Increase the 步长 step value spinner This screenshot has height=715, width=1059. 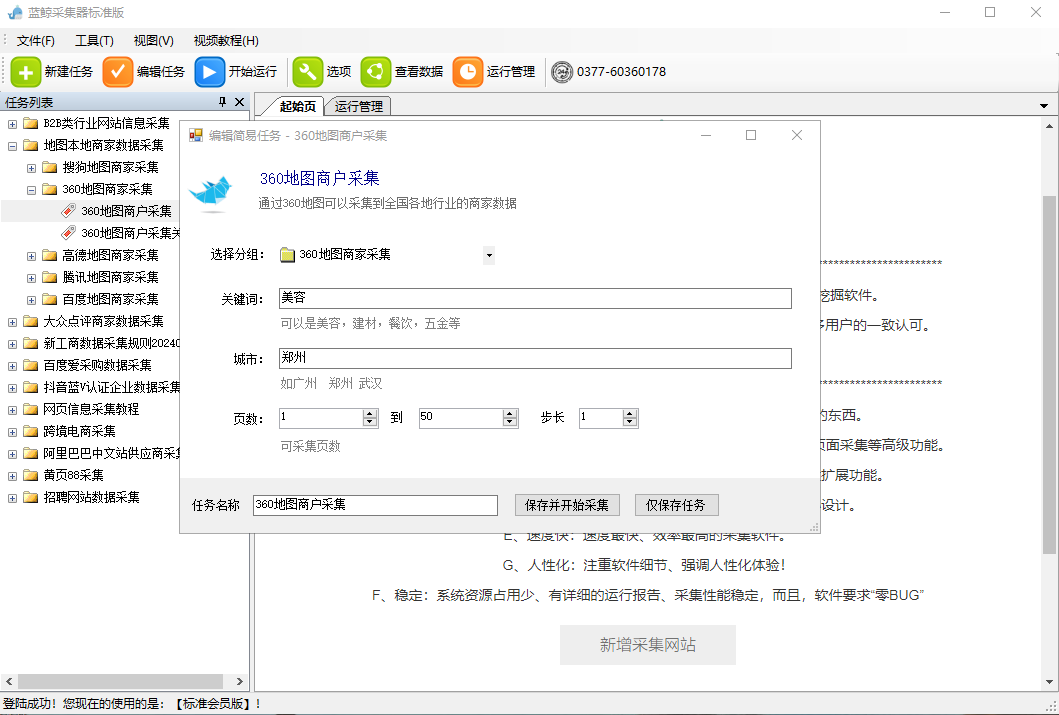tap(630, 414)
